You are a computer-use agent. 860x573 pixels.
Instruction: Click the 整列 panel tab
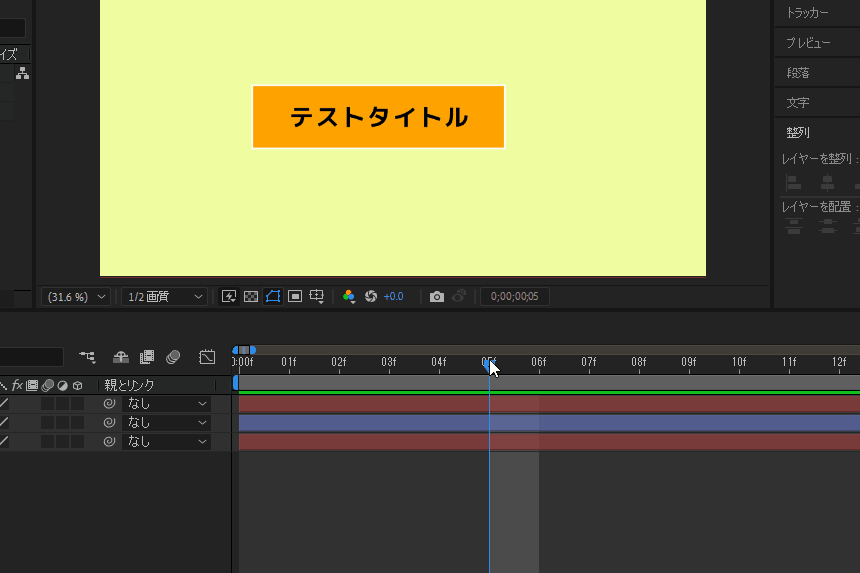click(x=797, y=133)
